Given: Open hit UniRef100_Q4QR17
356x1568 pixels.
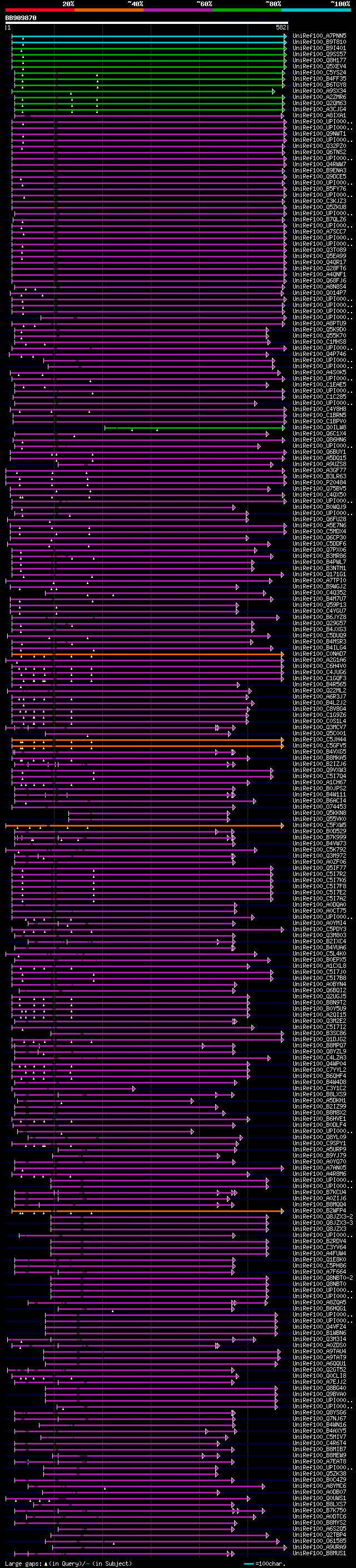Looking at the screenshot, I should coord(319,263).
